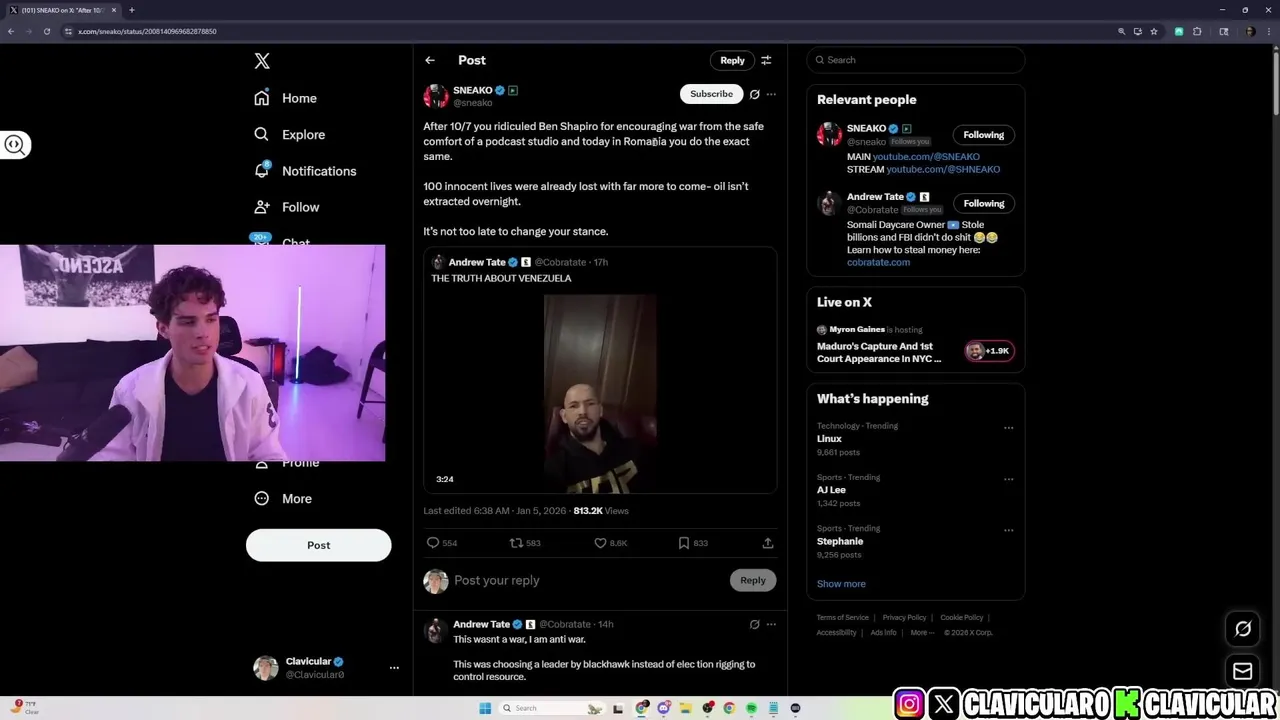Image resolution: width=1280 pixels, height=720 pixels.
Task: Click the Post your reply field
Action: coord(590,580)
